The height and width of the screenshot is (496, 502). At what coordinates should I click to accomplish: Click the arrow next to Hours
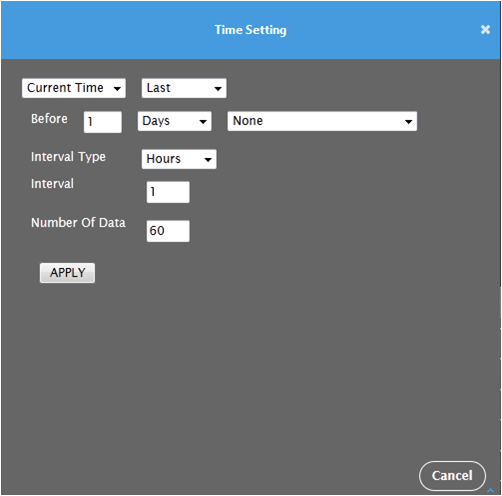[x=208, y=160]
